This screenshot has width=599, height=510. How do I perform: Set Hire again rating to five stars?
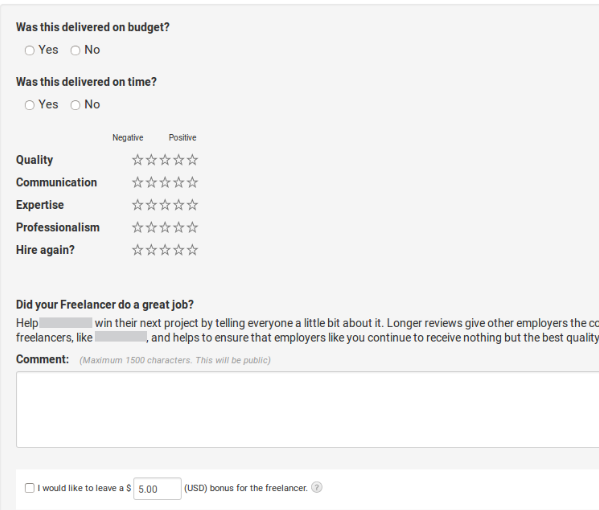click(x=193, y=250)
